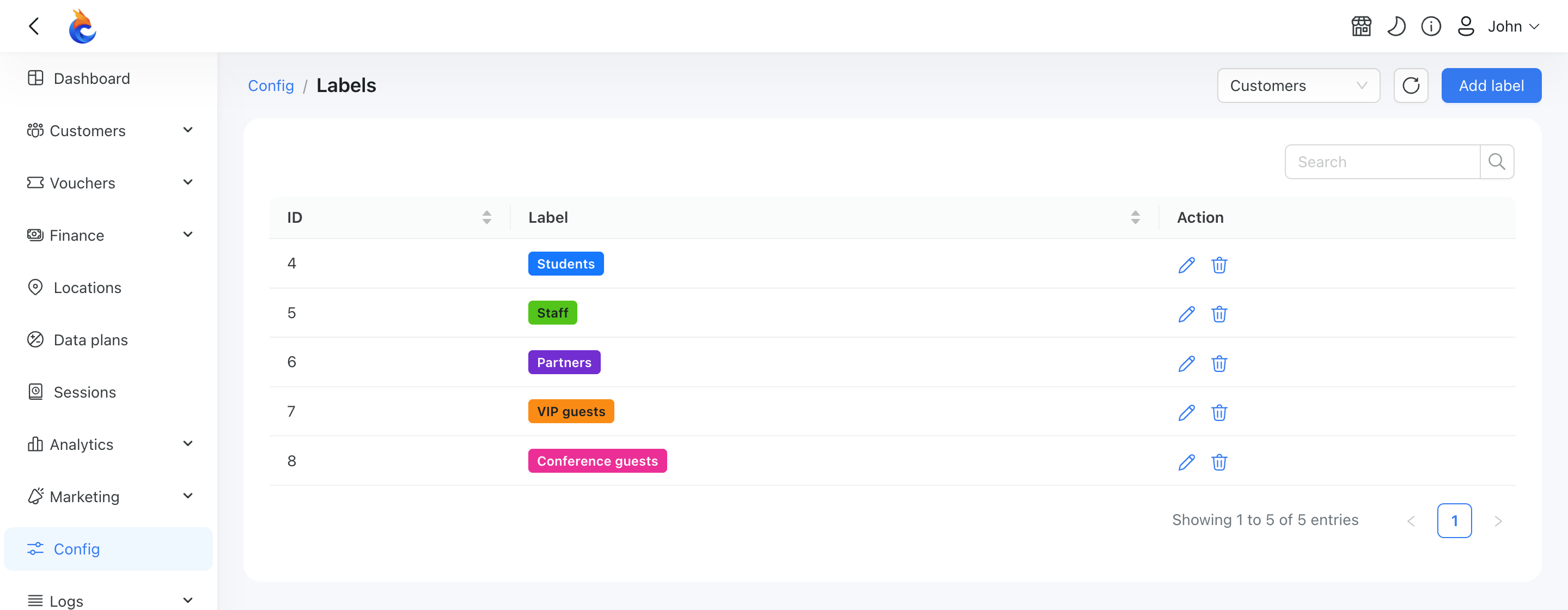Open Data plans in the sidebar
The height and width of the screenshot is (610, 1568).
tap(108, 340)
